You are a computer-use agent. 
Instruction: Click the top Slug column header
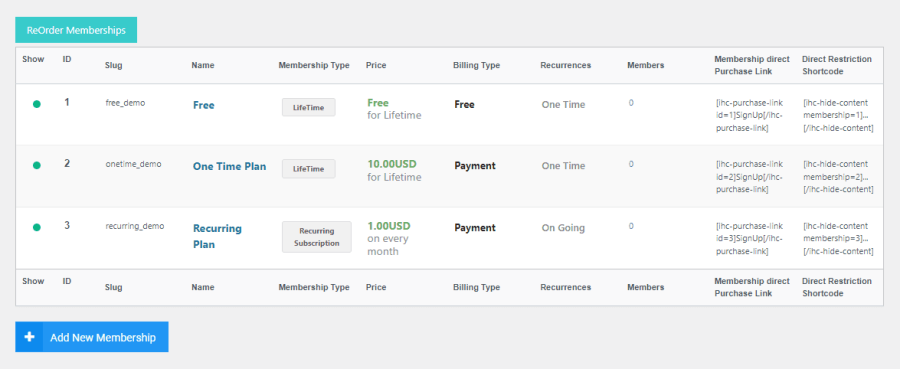(114, 65)
